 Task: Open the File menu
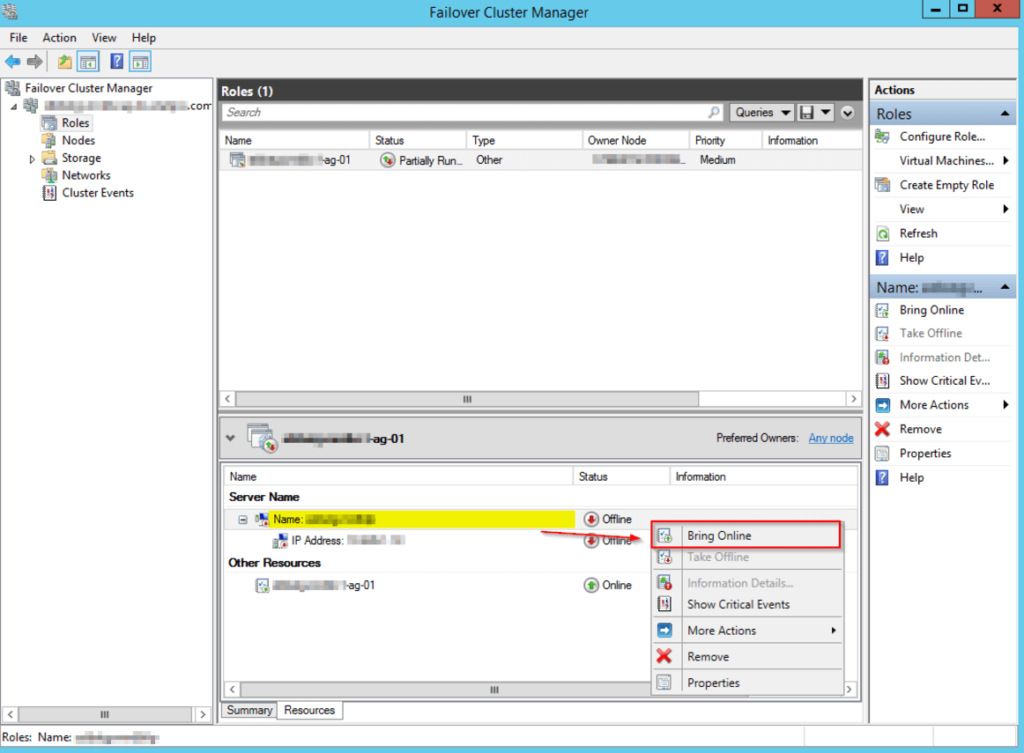tap(18, 38)
